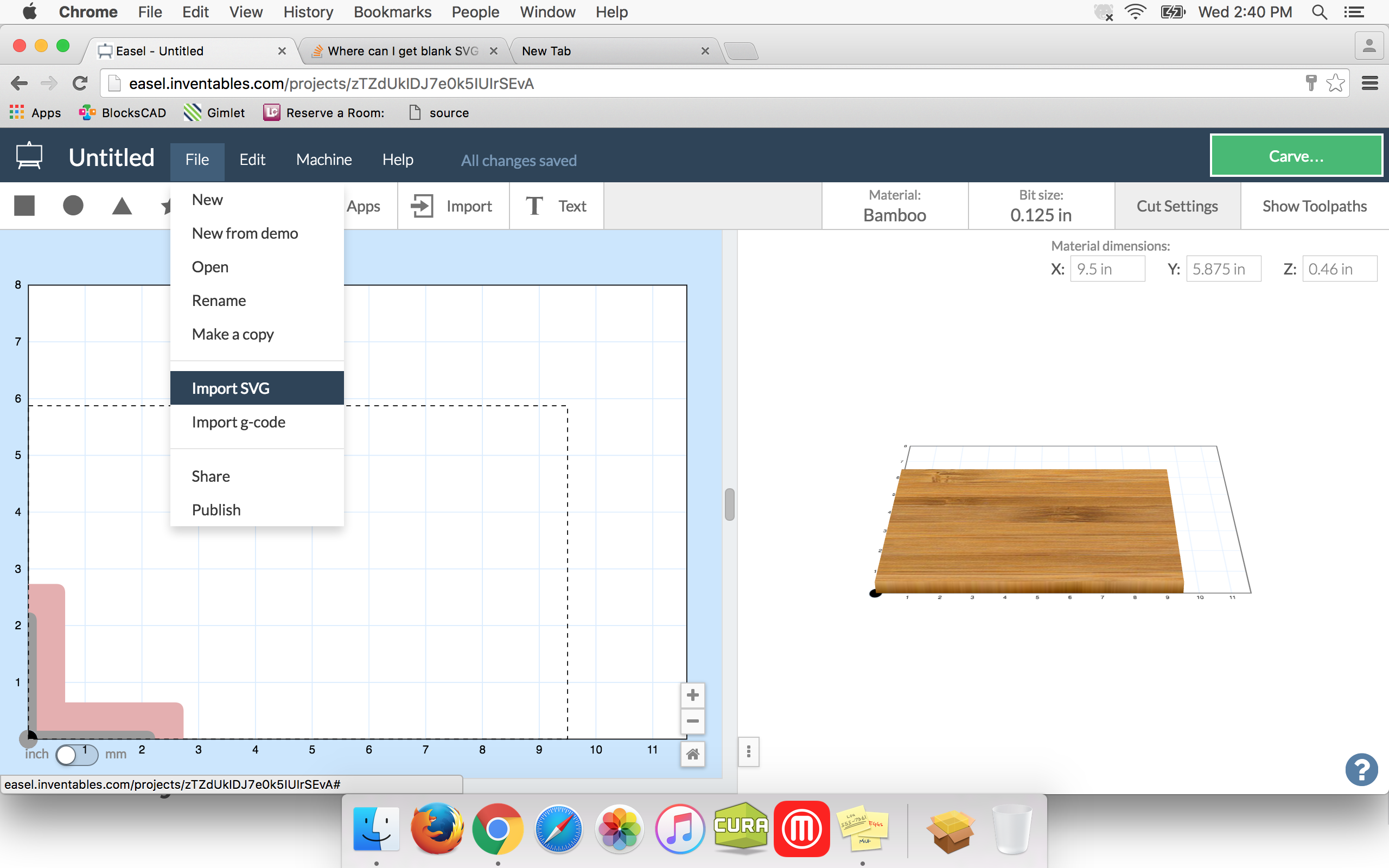Image resolution: width=1389 pixels, height=868 pixels.
Task: Select the square shape tool
Action: pos(24,206)
